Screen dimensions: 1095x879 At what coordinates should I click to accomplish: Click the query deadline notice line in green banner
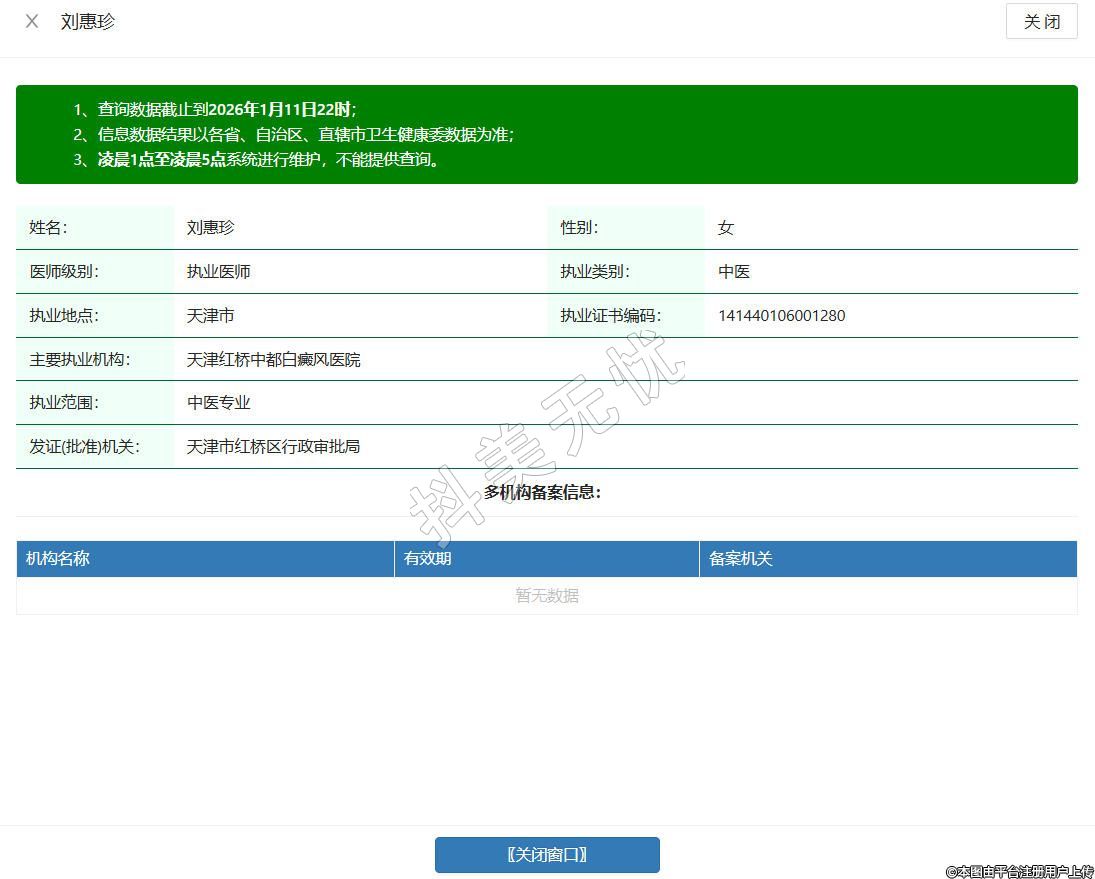click(x=226, y=110)
